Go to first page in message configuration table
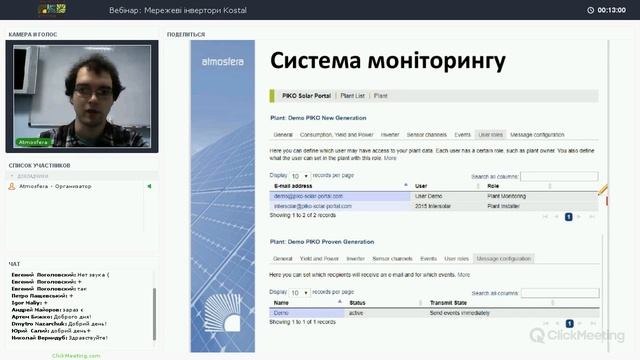 pyautogui.click(x=546, y=324)
